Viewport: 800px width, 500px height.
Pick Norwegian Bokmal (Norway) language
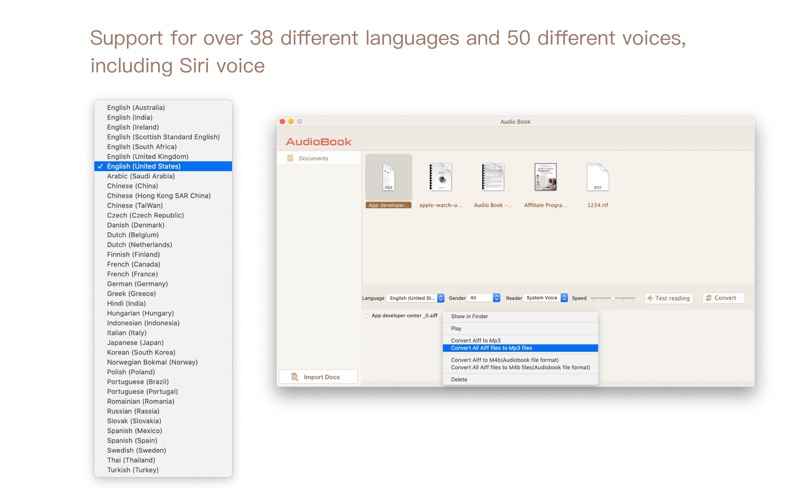tap(163, 362)
